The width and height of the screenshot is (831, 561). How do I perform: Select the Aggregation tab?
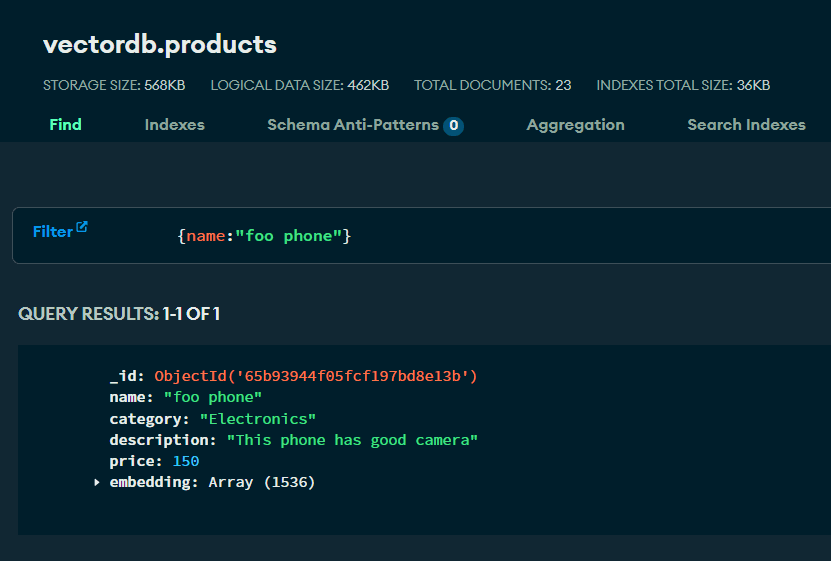575,125
